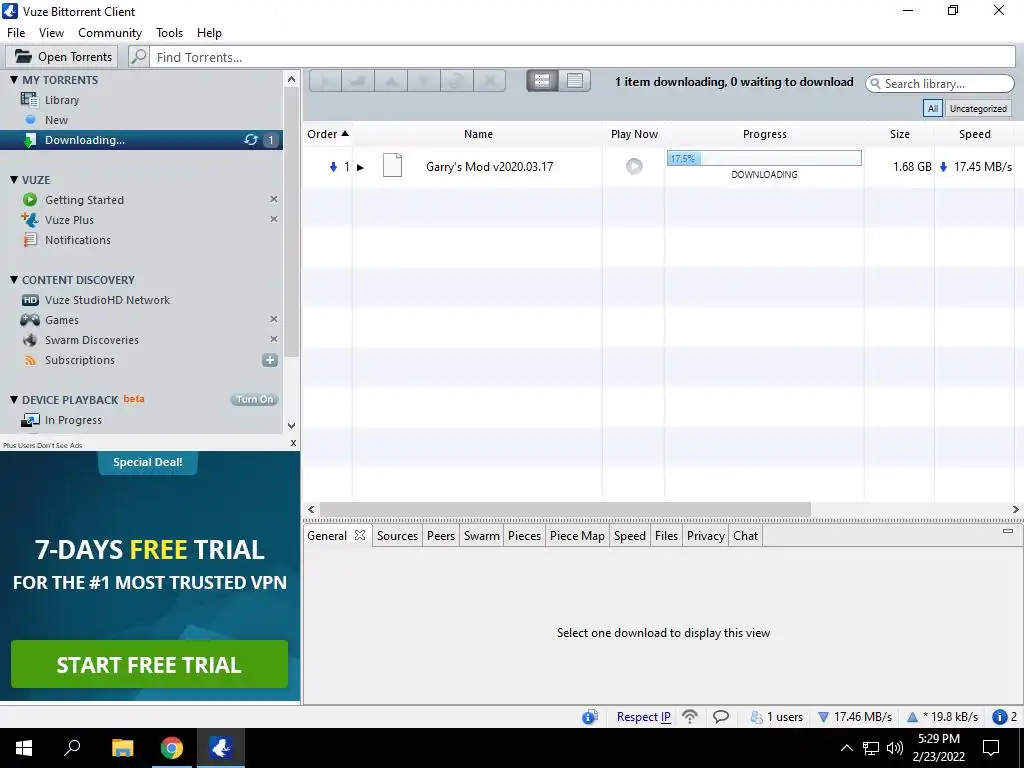The image size is (1024, 768).
Task: Switch to the Peers tab
Action: 441,536
